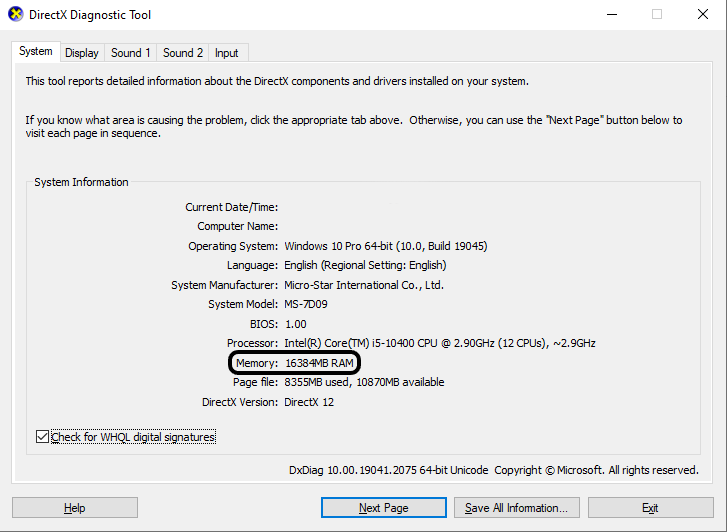
Task: Click the disabled maximize button
Action: [657, 14]
